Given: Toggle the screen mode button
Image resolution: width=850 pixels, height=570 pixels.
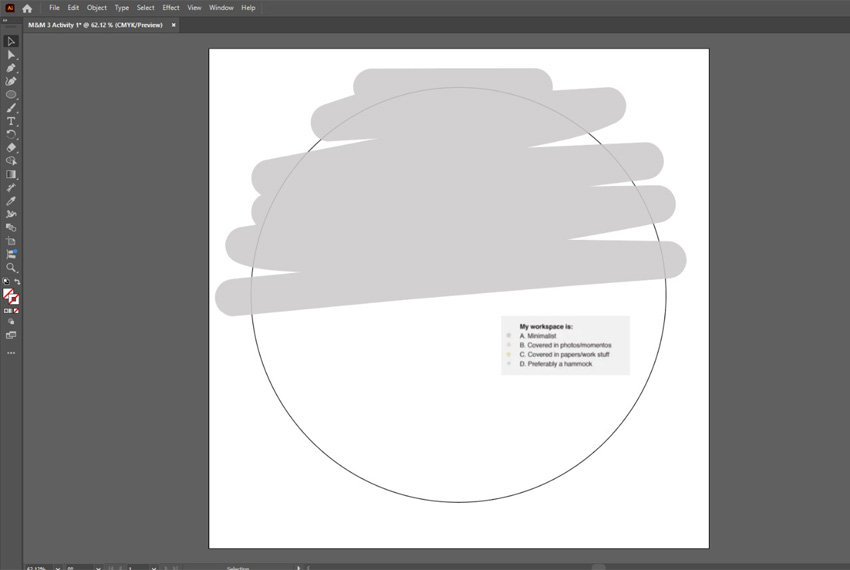Looking at the screenshot, I should tap(11, 335).
